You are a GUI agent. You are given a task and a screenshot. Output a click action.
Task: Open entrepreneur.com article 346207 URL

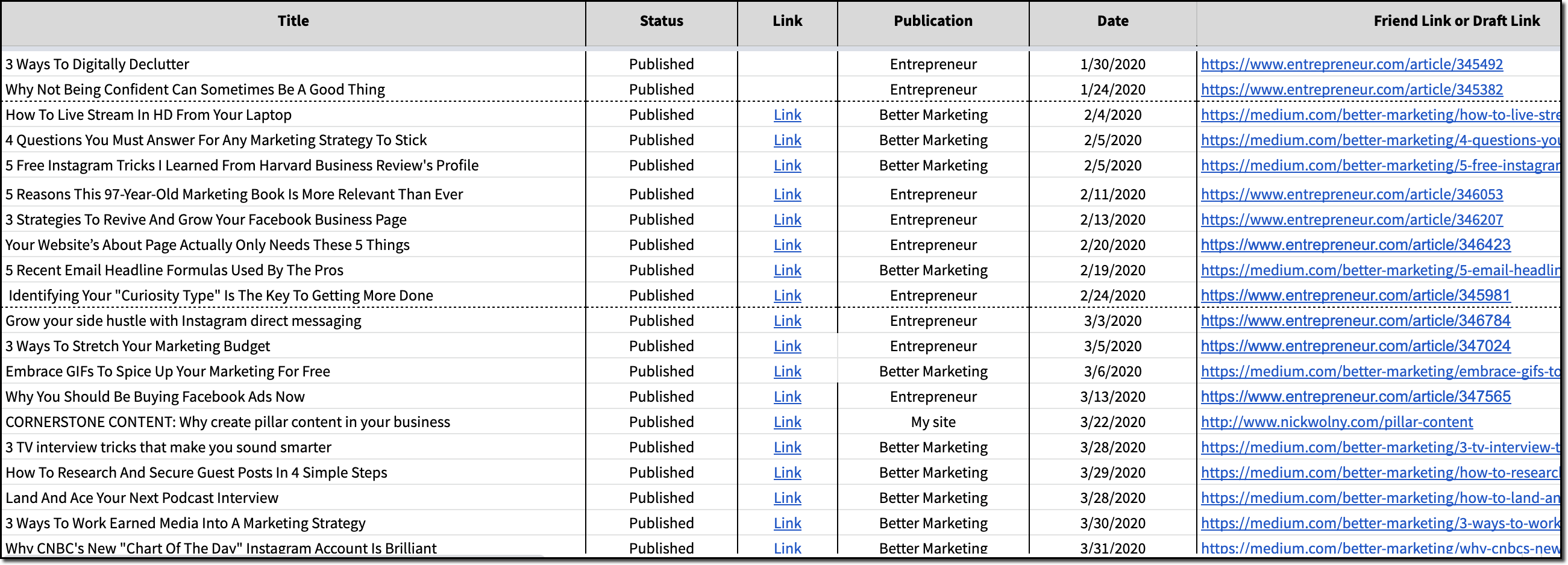pyautogui.click(x=1351, y=219)
